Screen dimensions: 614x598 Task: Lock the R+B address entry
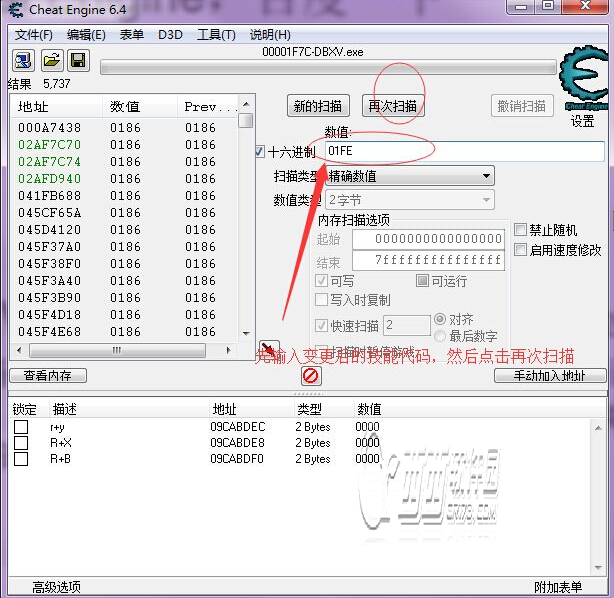[21, 459]
